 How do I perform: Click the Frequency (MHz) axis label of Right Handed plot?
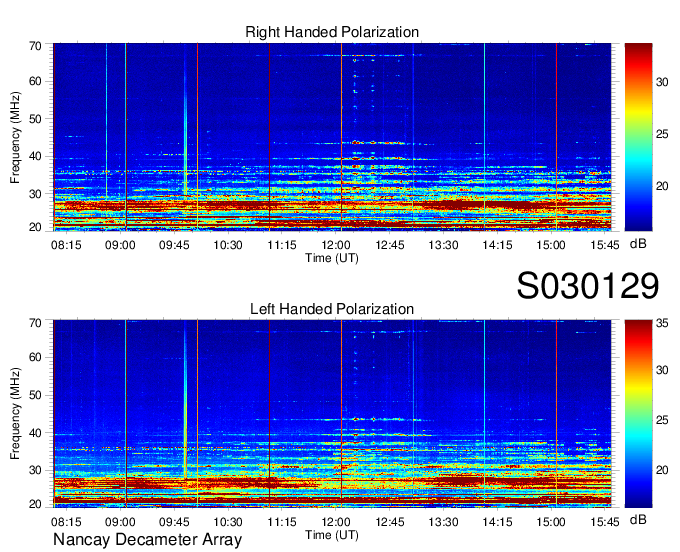point(16,137)
